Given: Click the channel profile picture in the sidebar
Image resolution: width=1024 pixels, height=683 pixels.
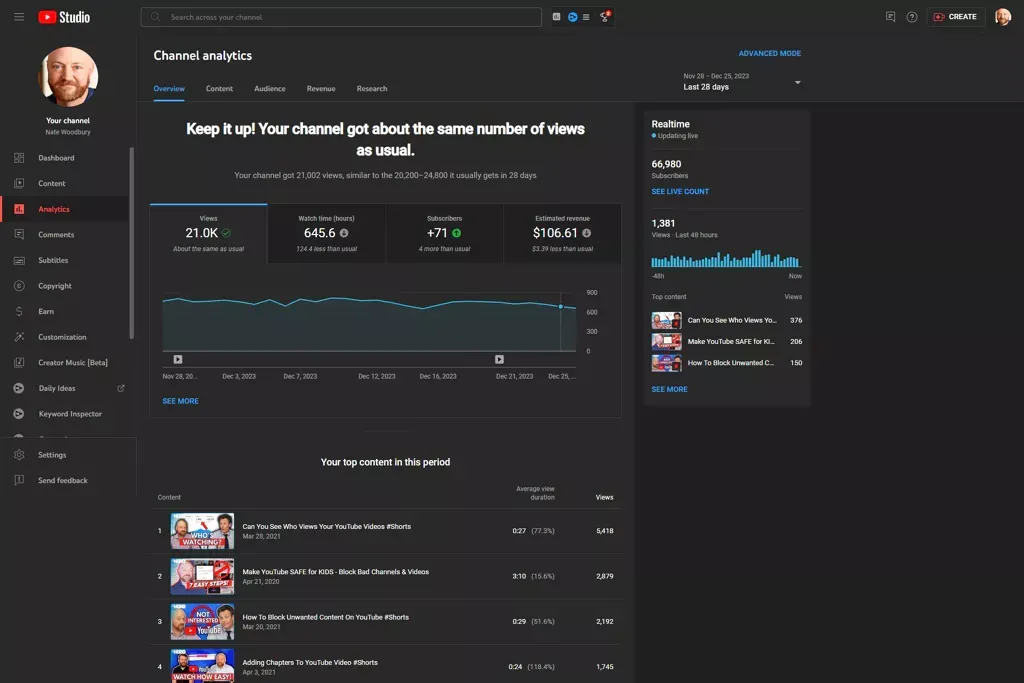Looking at the screenshot, I should [x=68, y=77].
